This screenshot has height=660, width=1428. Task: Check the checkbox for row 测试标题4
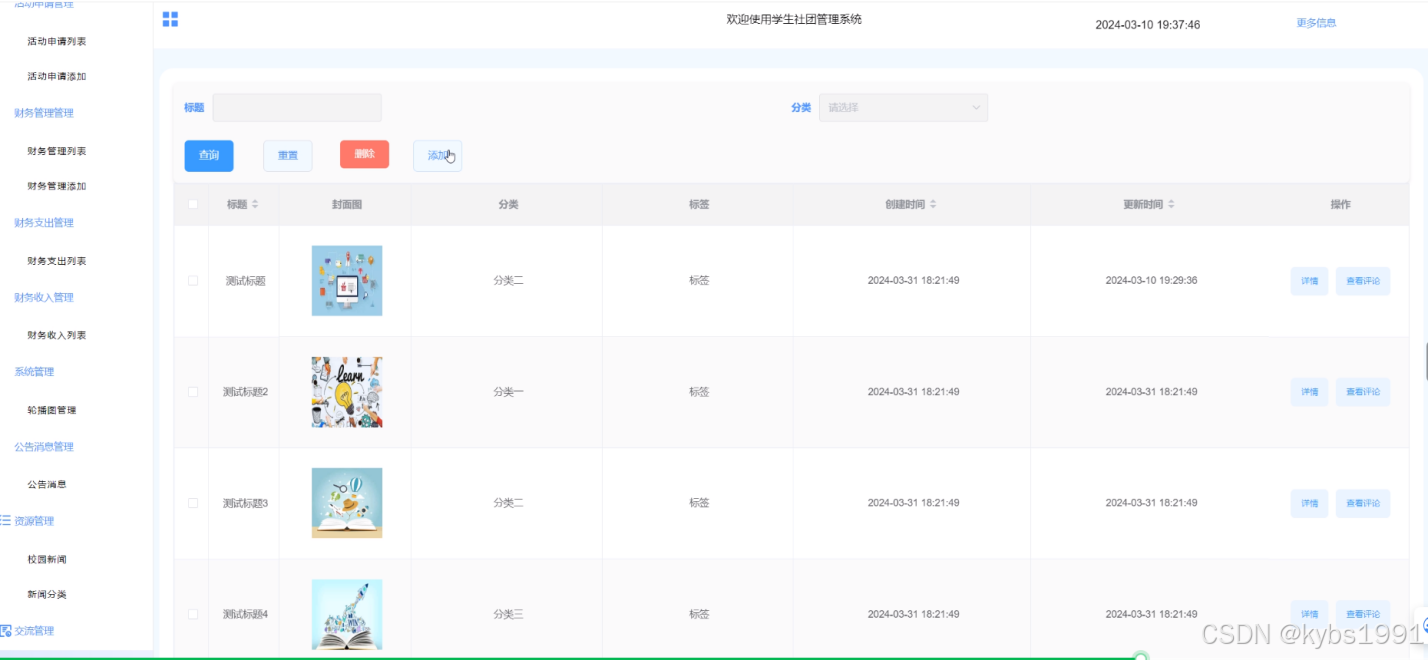click(193, 614)
